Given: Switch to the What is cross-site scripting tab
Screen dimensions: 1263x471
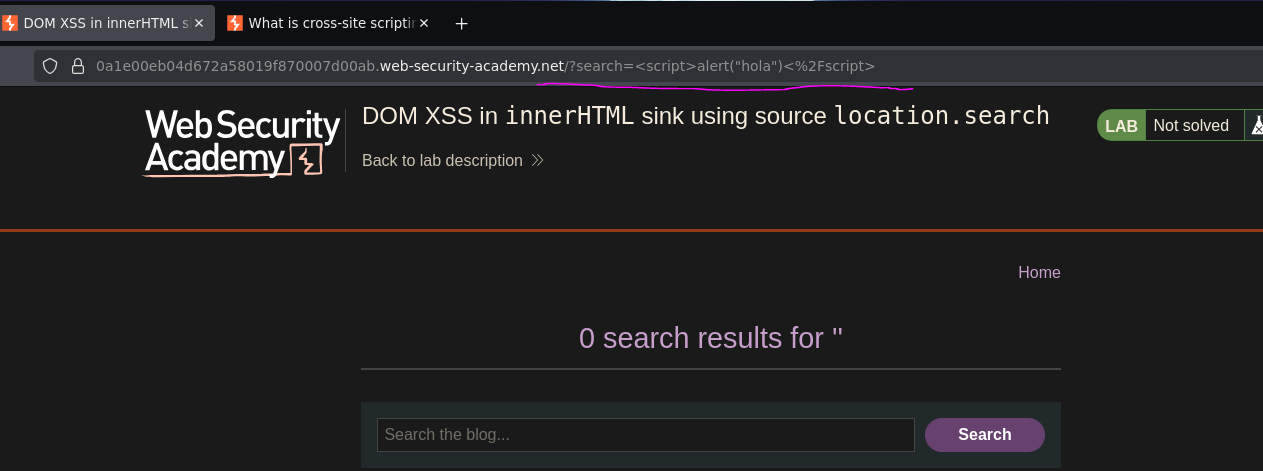Looking at the screenshot, I should (330, 23).
